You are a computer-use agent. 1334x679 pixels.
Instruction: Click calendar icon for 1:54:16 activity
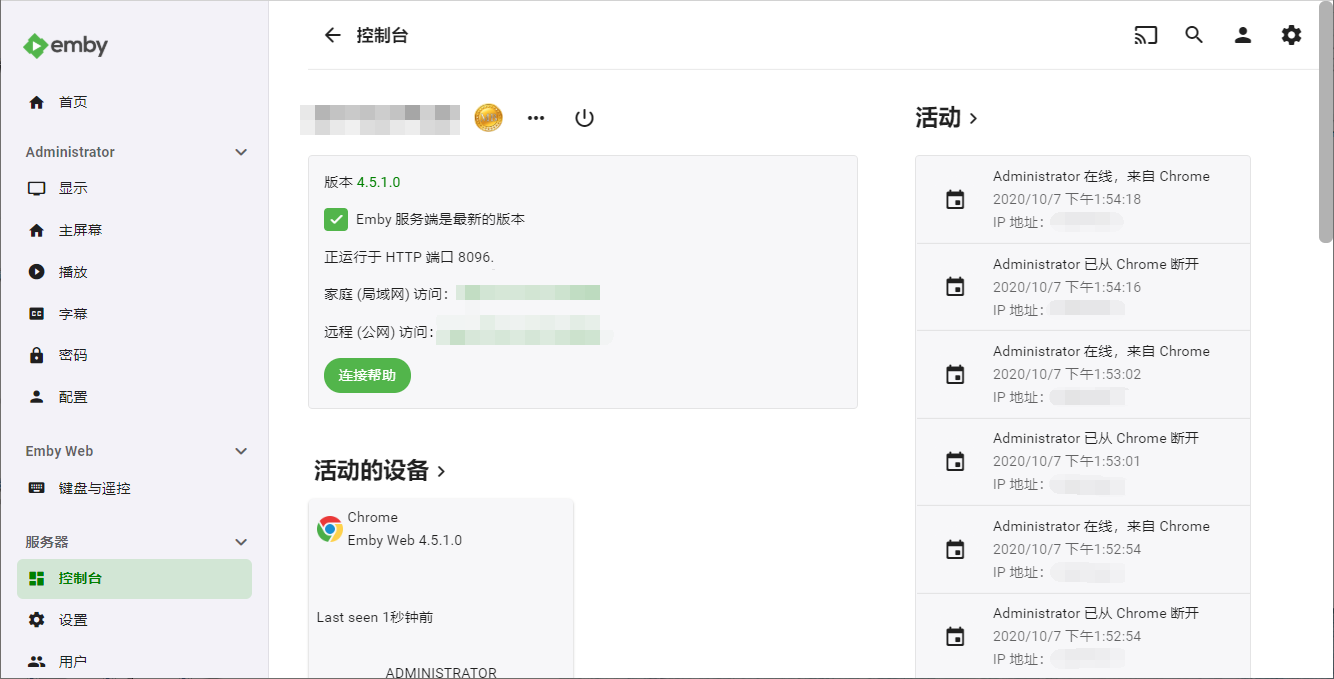[955, 287]
